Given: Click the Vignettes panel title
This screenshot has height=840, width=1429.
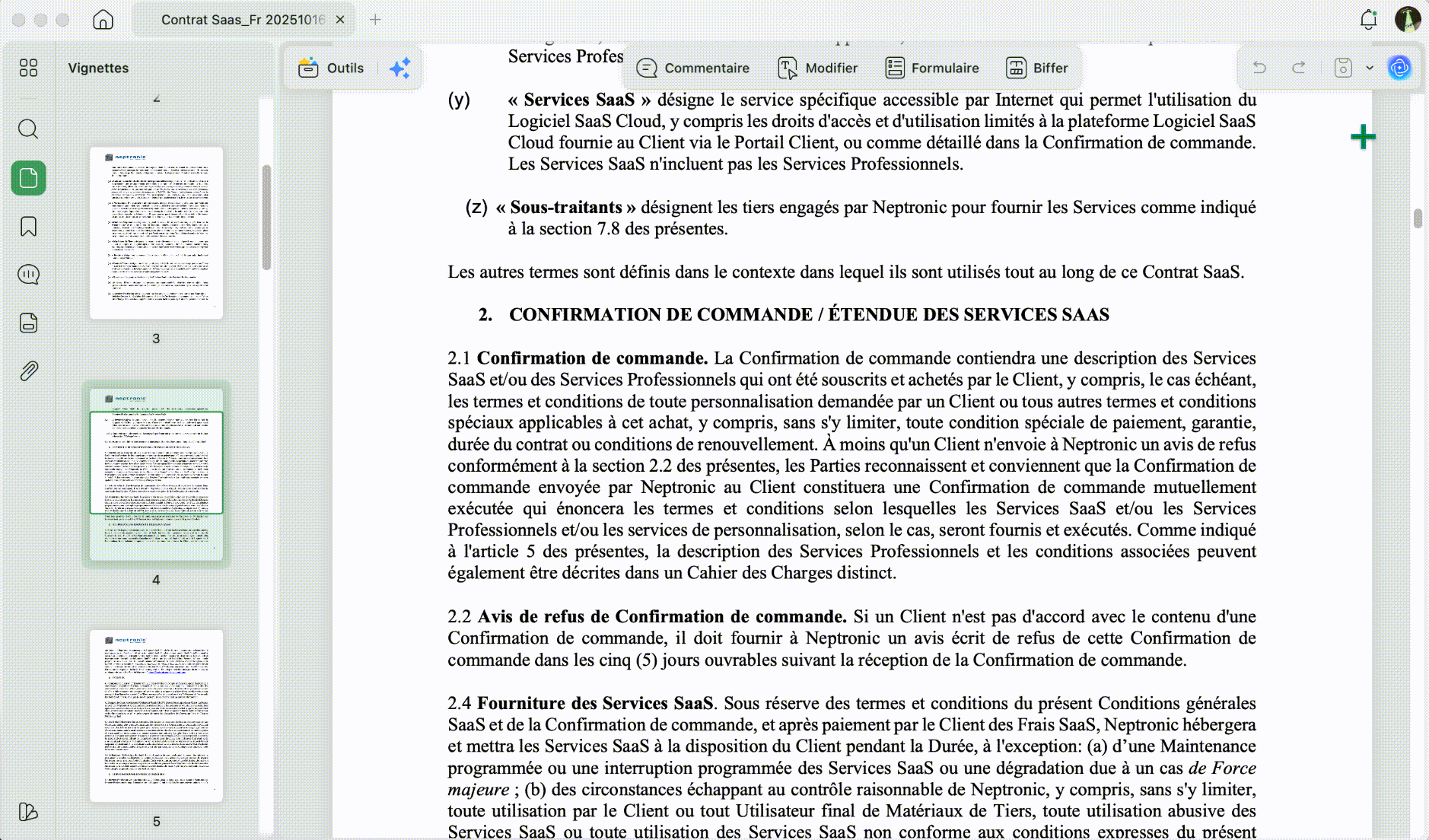Looking at the screenshot, I should [x=98, y=68].
